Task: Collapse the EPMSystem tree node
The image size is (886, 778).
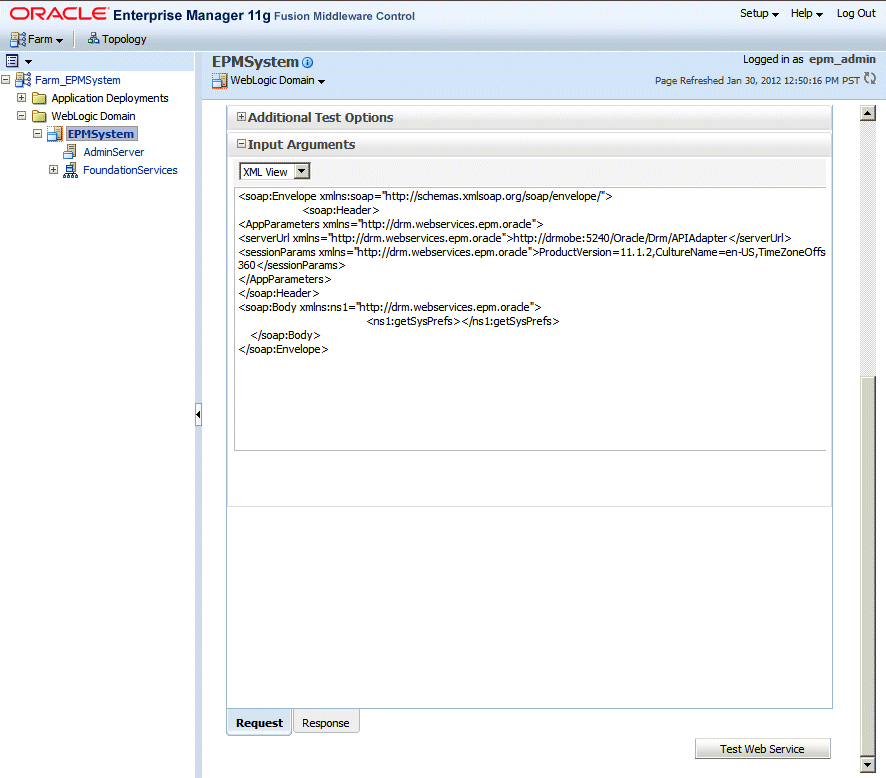Action: point(37,134)
